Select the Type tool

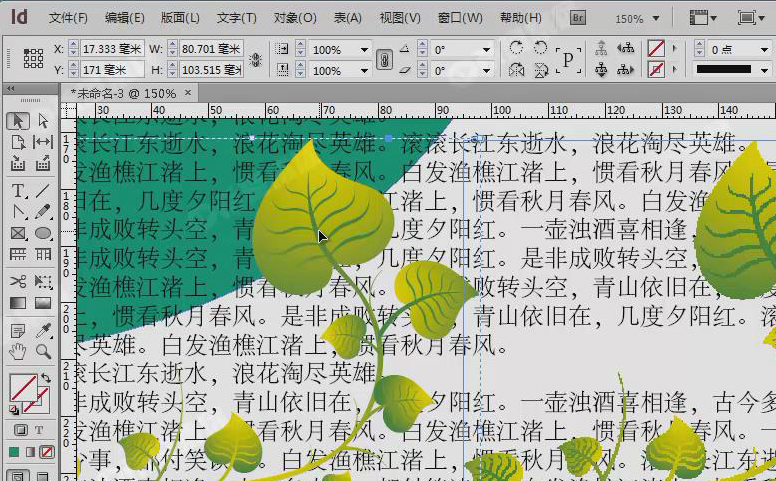(x=18, y=190)
